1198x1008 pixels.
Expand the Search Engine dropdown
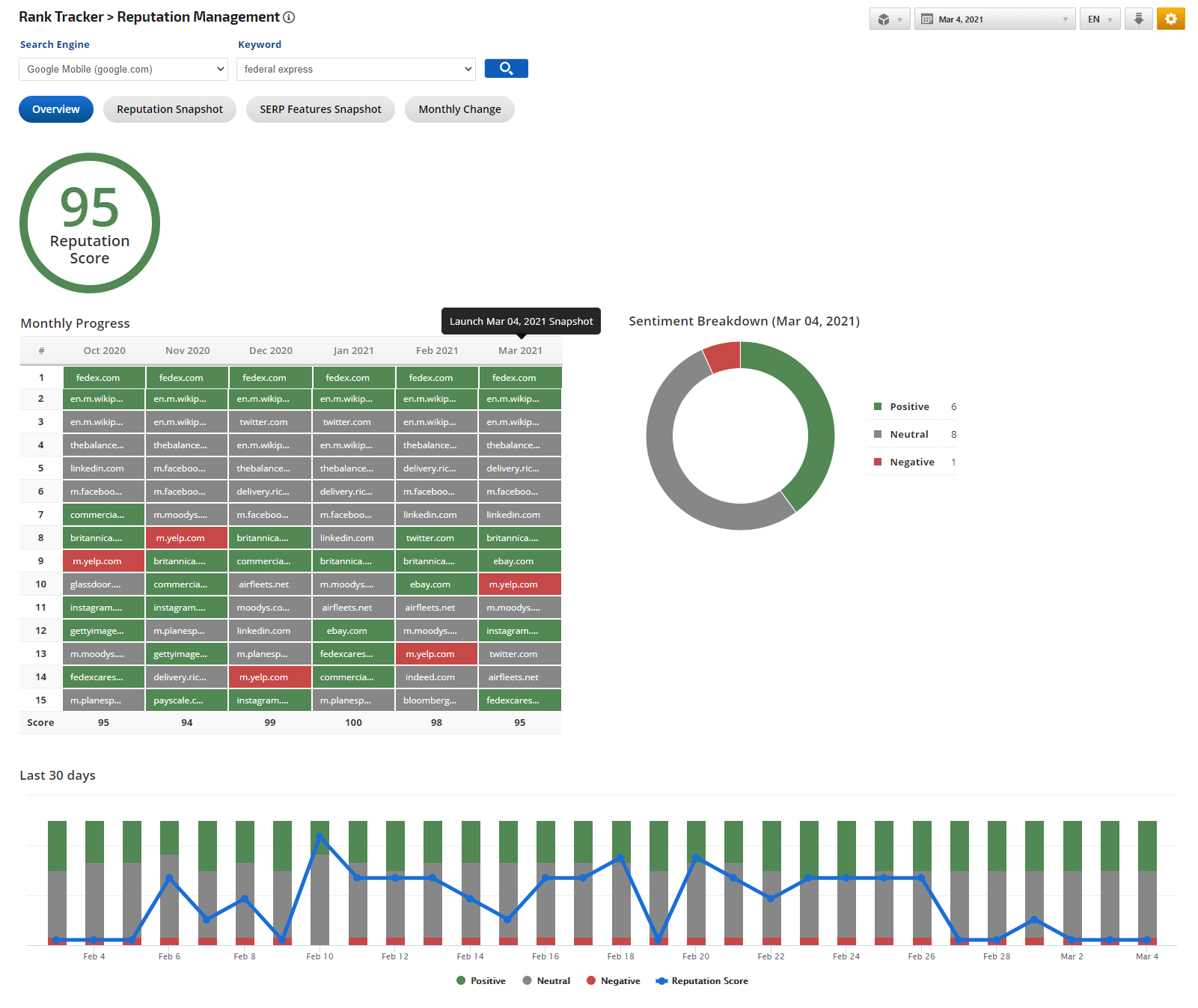point(123,70)
